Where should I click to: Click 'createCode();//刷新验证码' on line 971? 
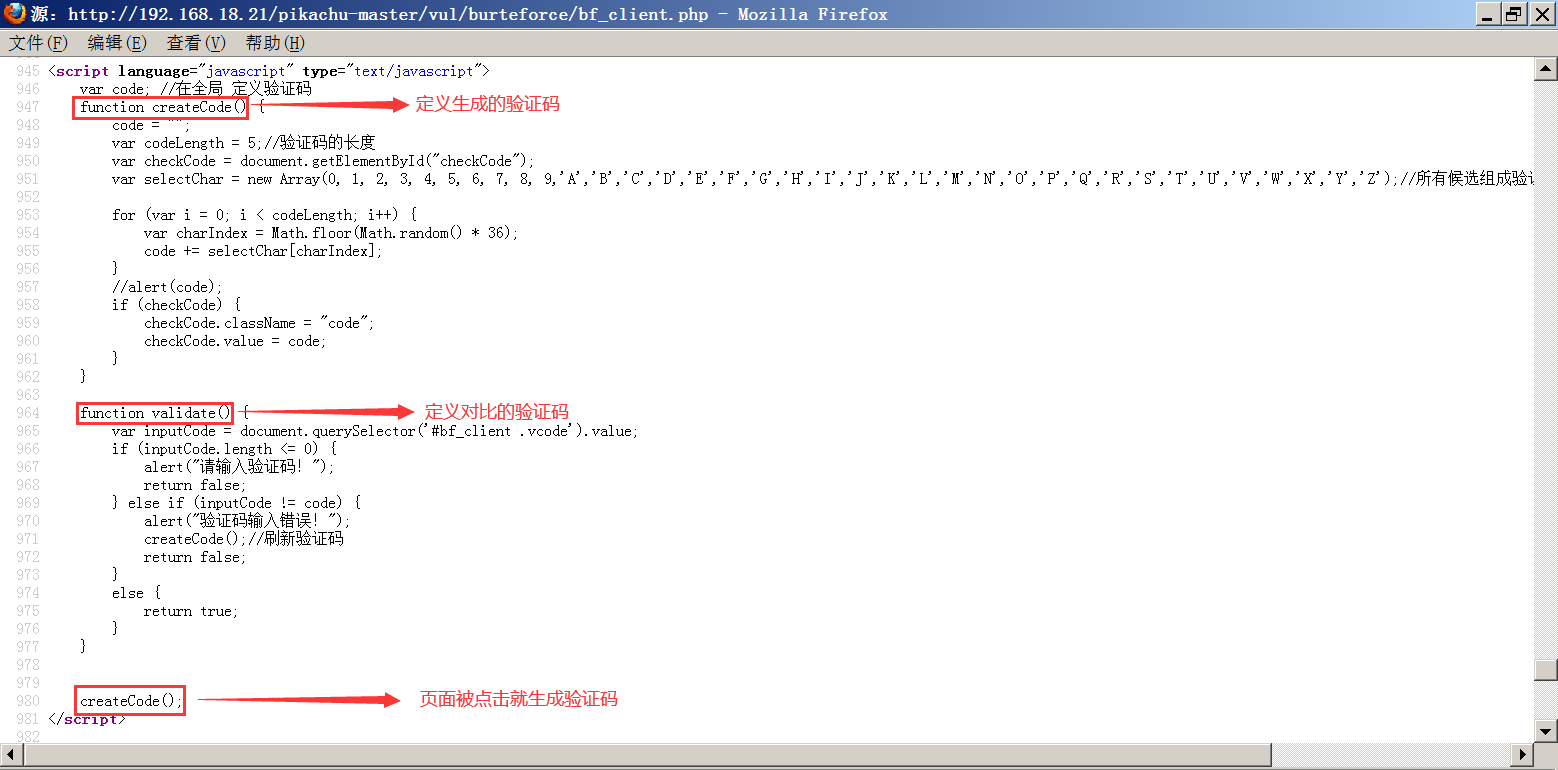pyautogui.click(x=244, y=539)
